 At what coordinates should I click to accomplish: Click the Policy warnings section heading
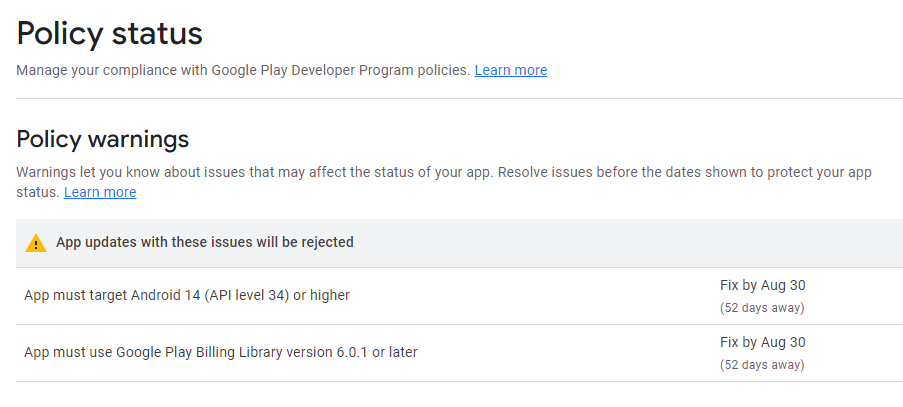[103, 139]
